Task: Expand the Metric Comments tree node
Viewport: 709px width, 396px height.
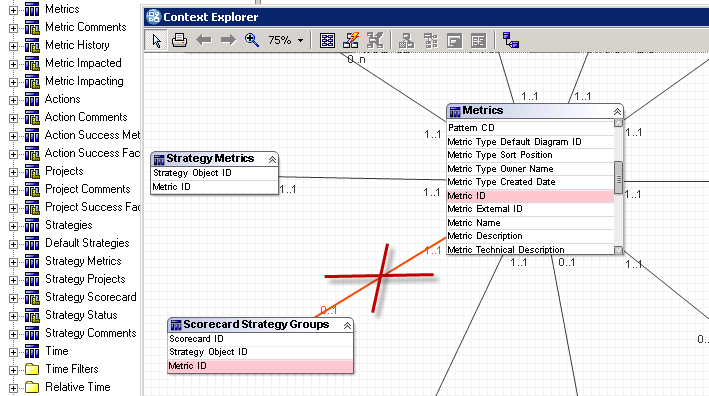Action: click(13, 28)
